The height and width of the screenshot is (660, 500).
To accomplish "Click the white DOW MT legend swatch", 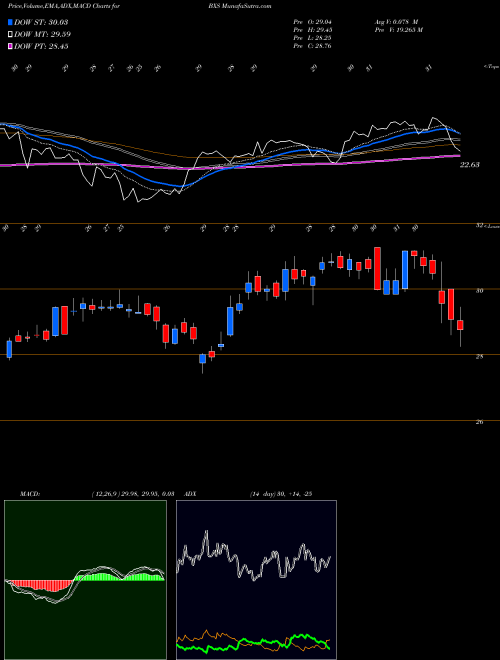I will 10,35.
